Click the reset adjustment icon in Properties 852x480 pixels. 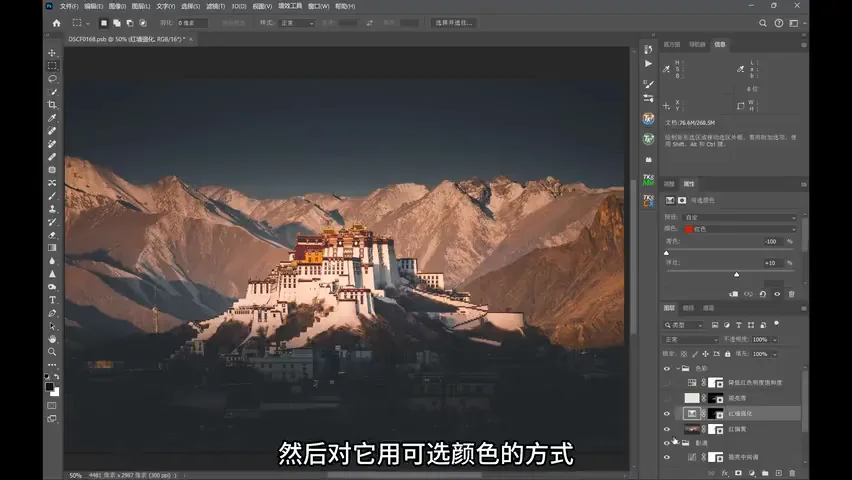coord(763,294)
